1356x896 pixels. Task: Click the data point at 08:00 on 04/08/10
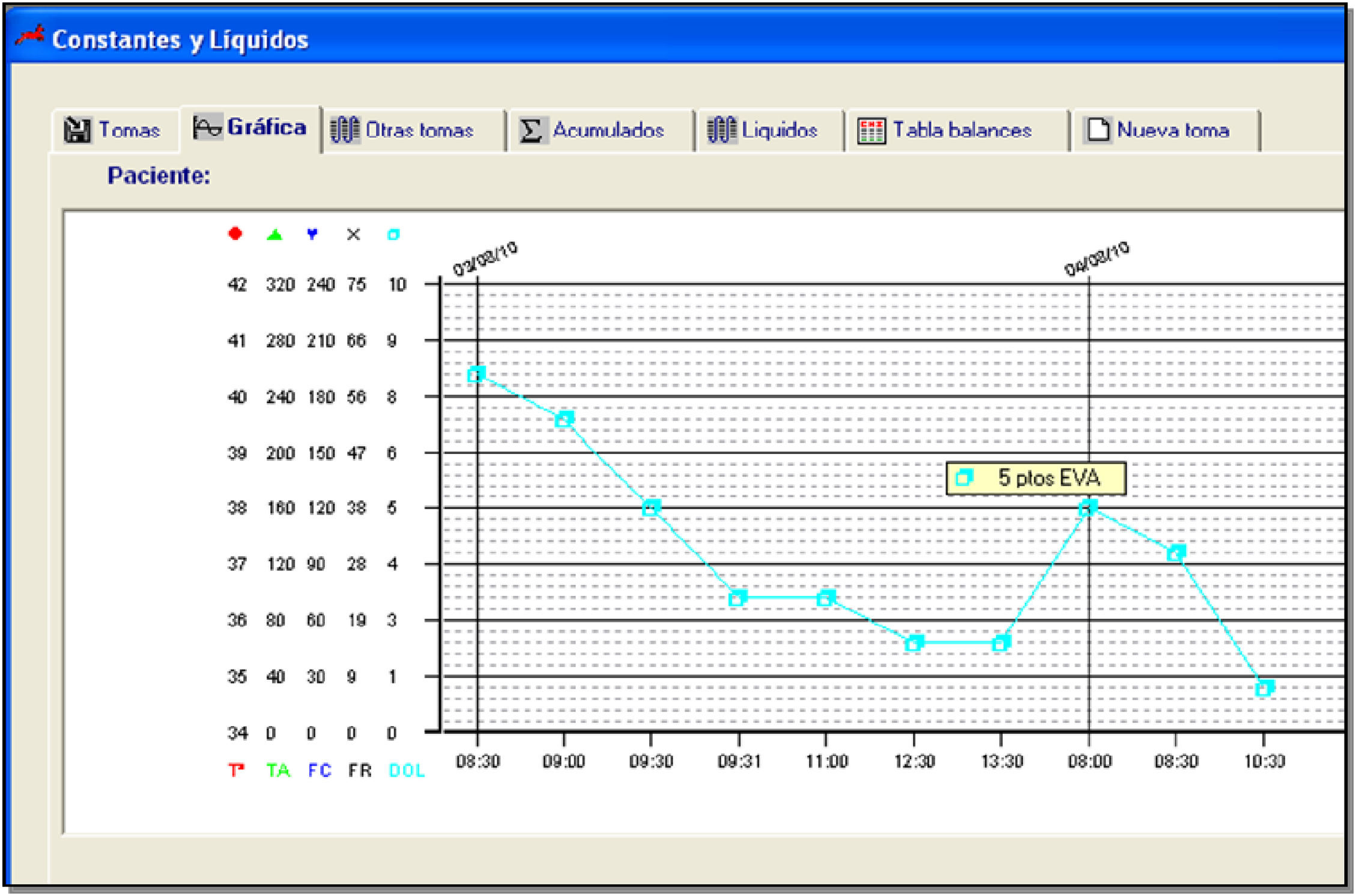point(1088,508)
